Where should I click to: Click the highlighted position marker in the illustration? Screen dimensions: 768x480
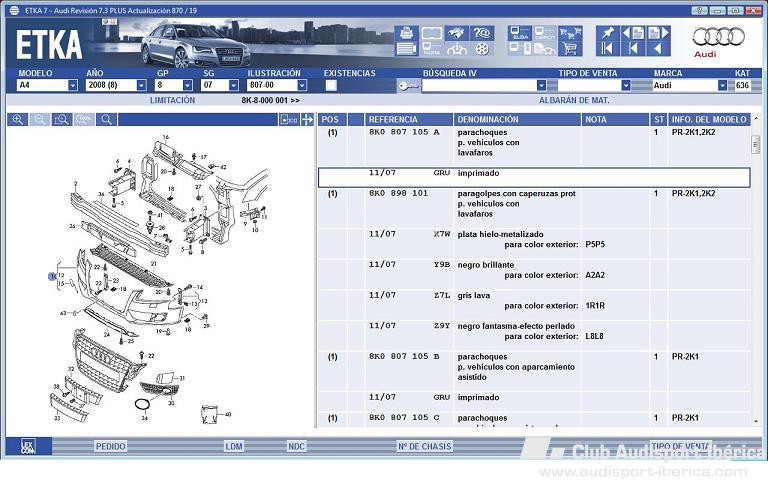(x=52, y=277)
